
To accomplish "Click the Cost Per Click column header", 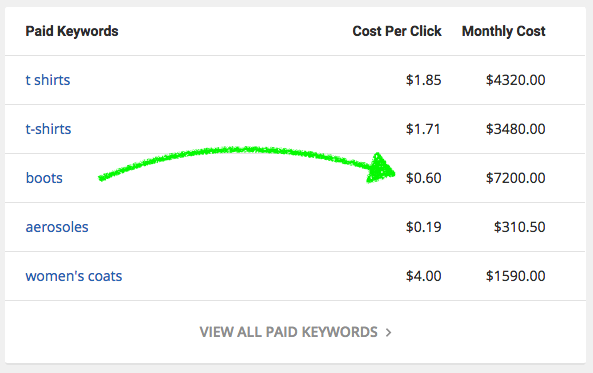I will click(x=397, y=31).
